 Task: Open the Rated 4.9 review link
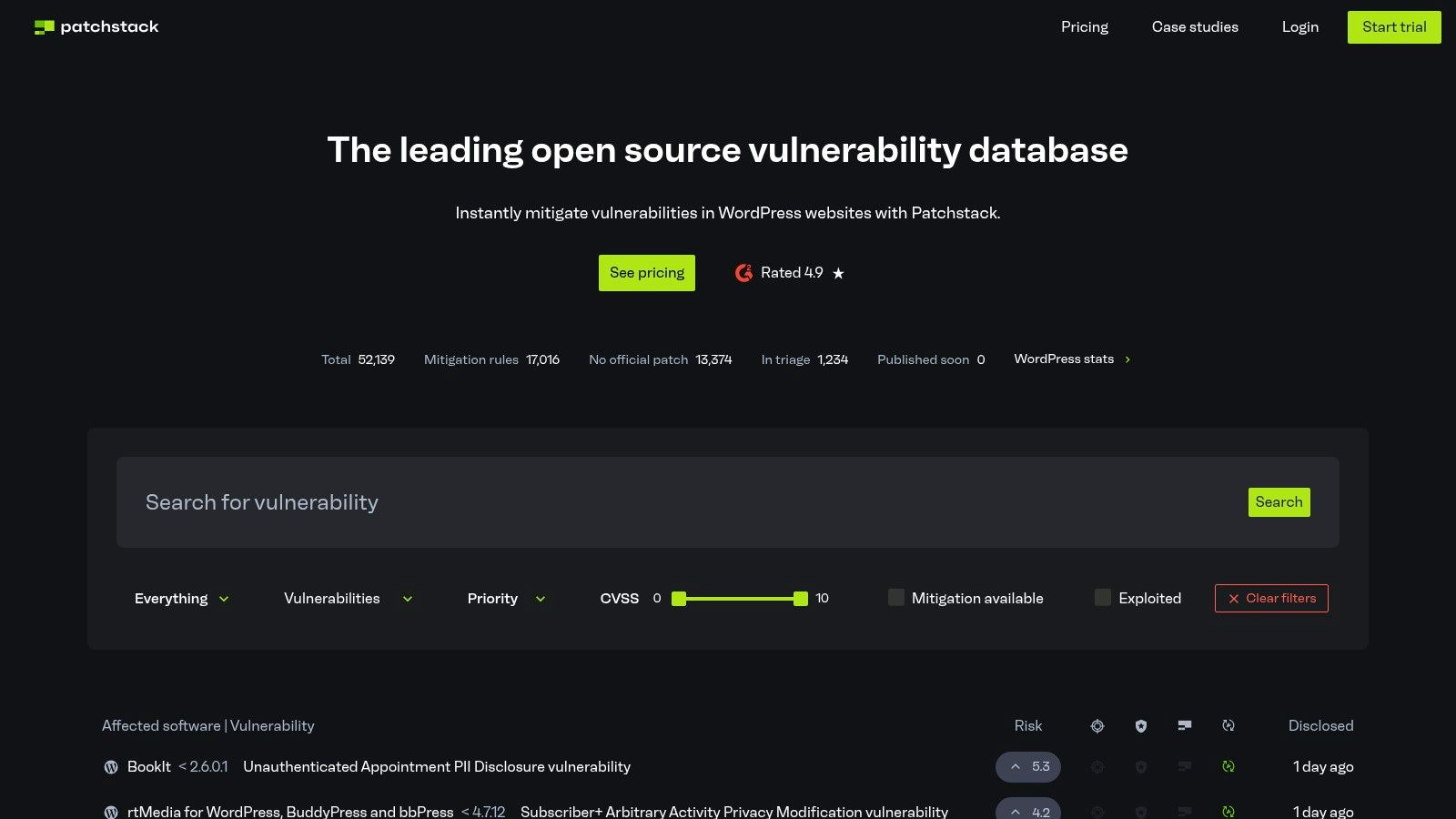pyautogui.click(x=790, y=273)
